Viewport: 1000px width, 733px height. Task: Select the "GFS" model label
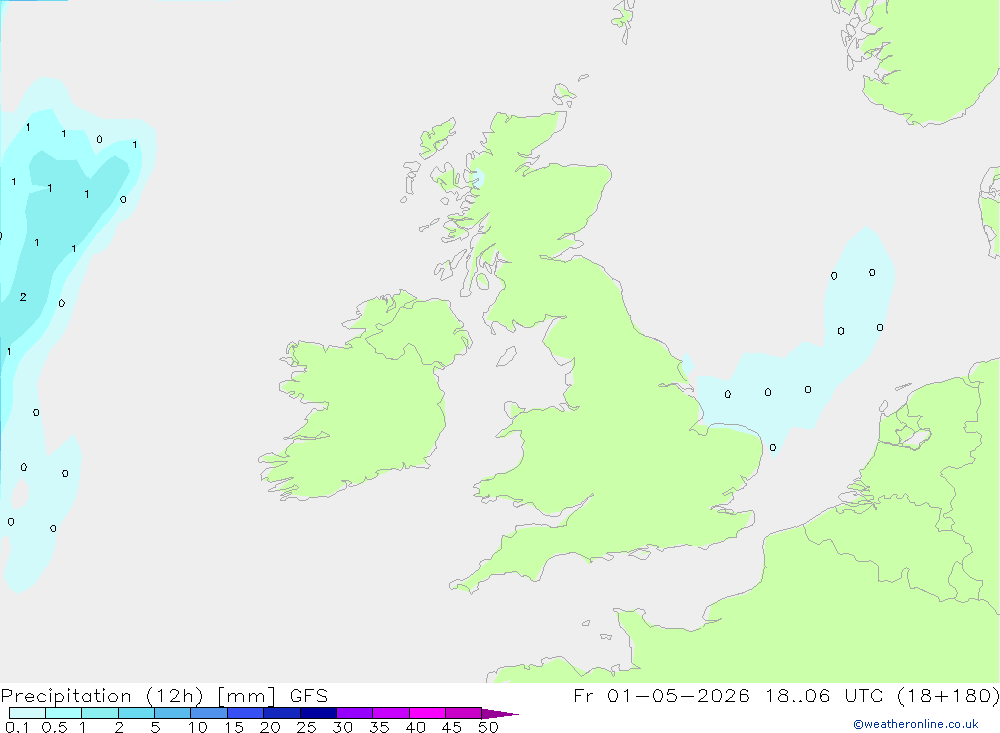(309, 695)
